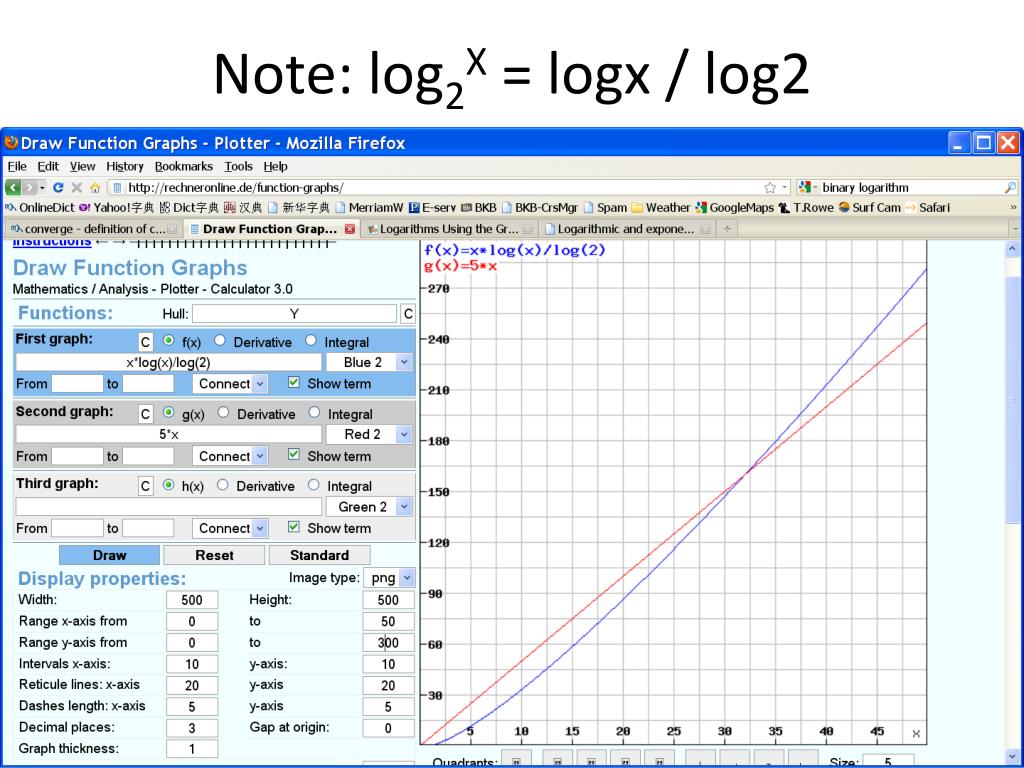Screen dimensions: 1024x768
Task: Open the BKB-CrsMgr bookmark
Action: (x=539, y=208)
